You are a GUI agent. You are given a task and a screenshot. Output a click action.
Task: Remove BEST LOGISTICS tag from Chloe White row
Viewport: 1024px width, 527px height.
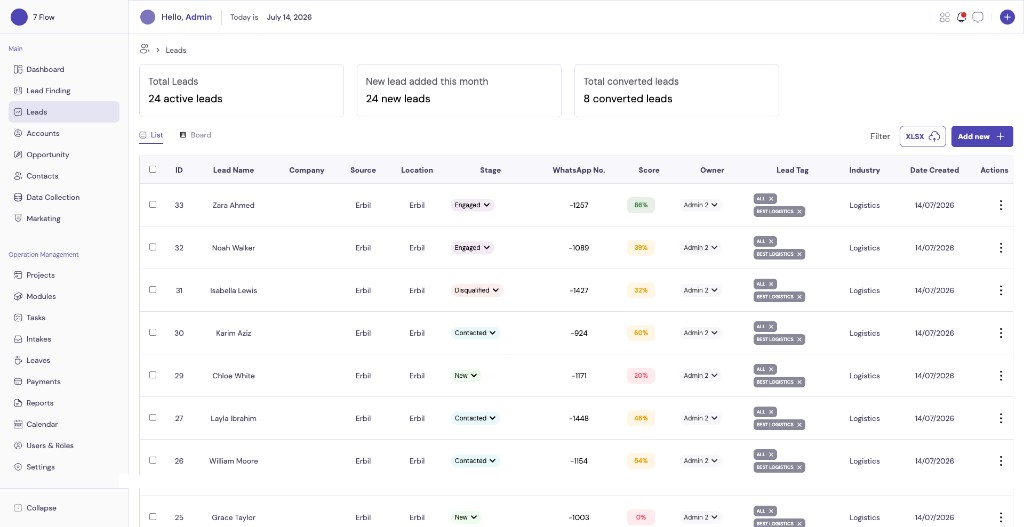tap(799, 382)
